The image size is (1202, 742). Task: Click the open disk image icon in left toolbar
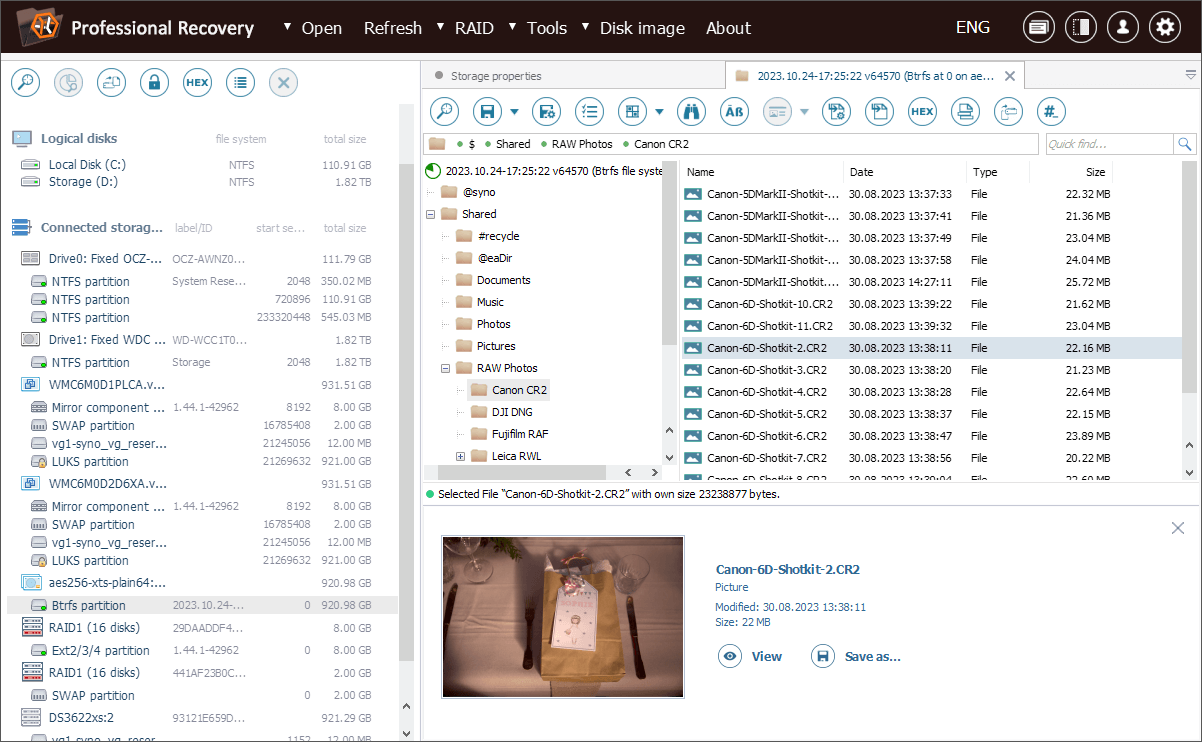pyautogui.click(x=111, y=83)
